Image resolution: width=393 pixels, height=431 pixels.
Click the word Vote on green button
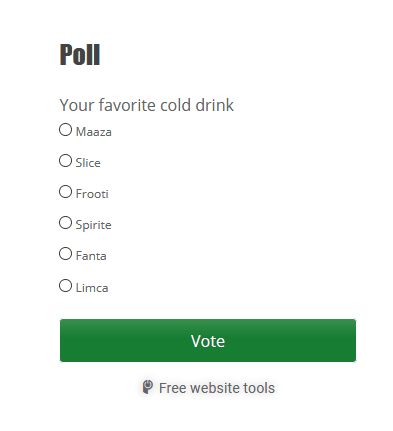[x=208, y=341]
